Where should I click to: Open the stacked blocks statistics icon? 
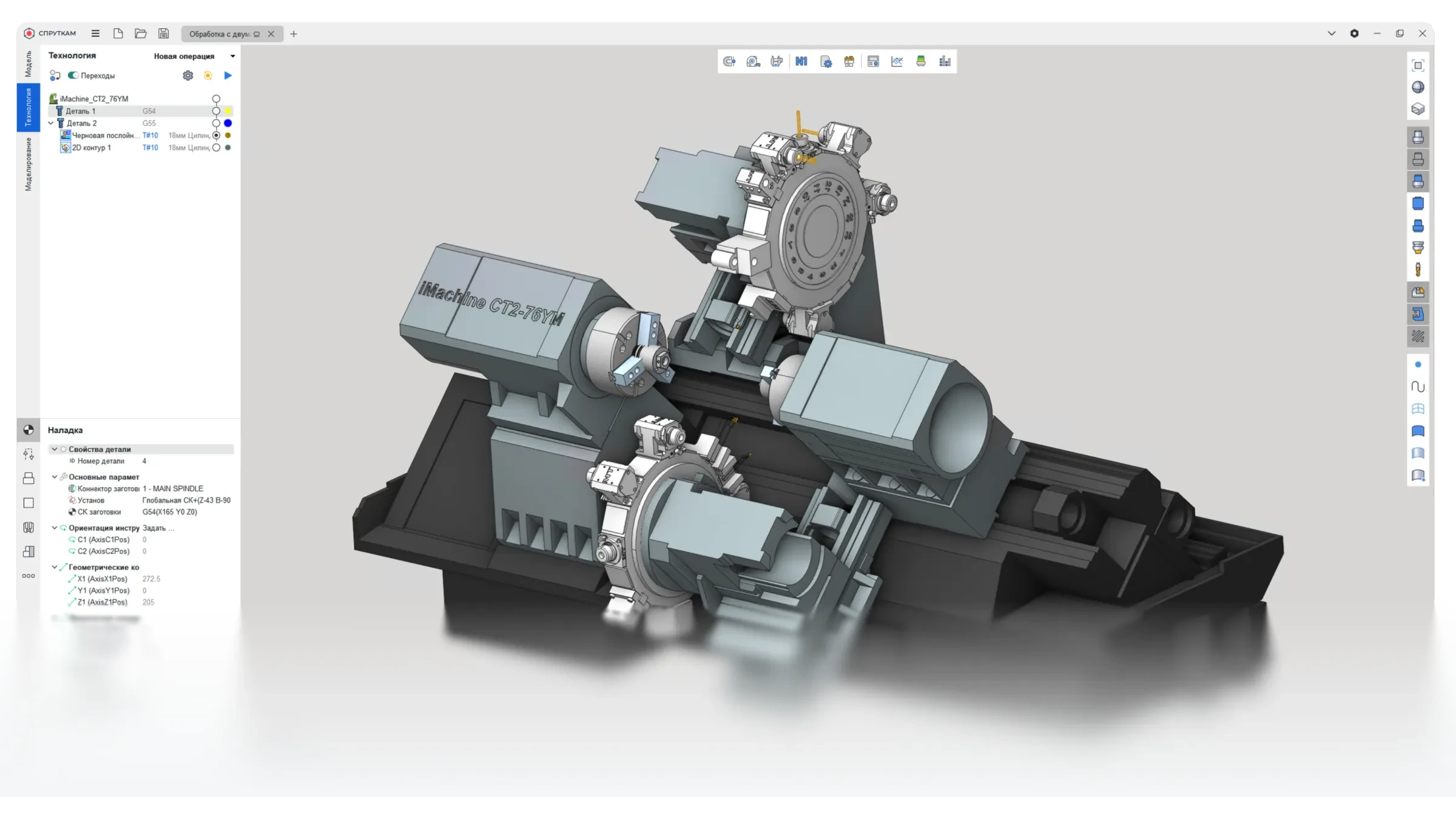coord(945,61)
